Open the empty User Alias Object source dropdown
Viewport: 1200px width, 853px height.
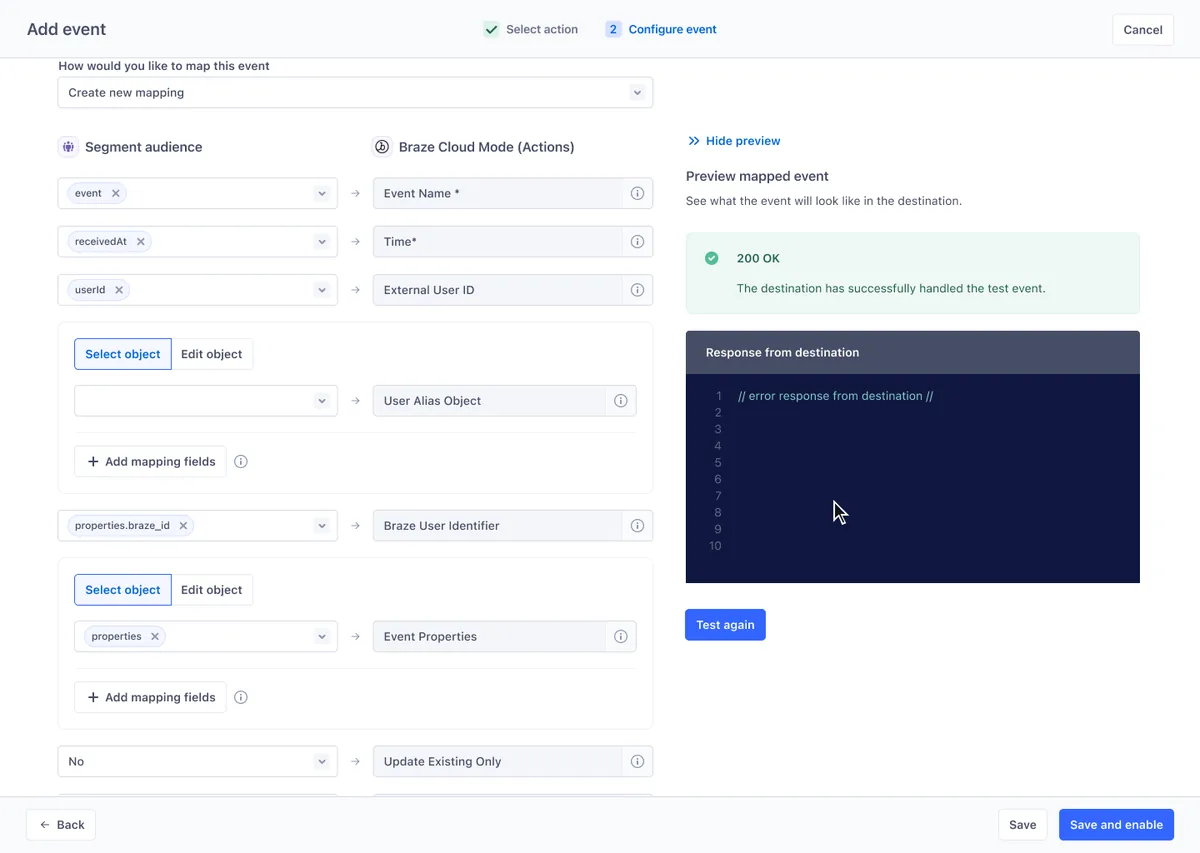[206, 400]
